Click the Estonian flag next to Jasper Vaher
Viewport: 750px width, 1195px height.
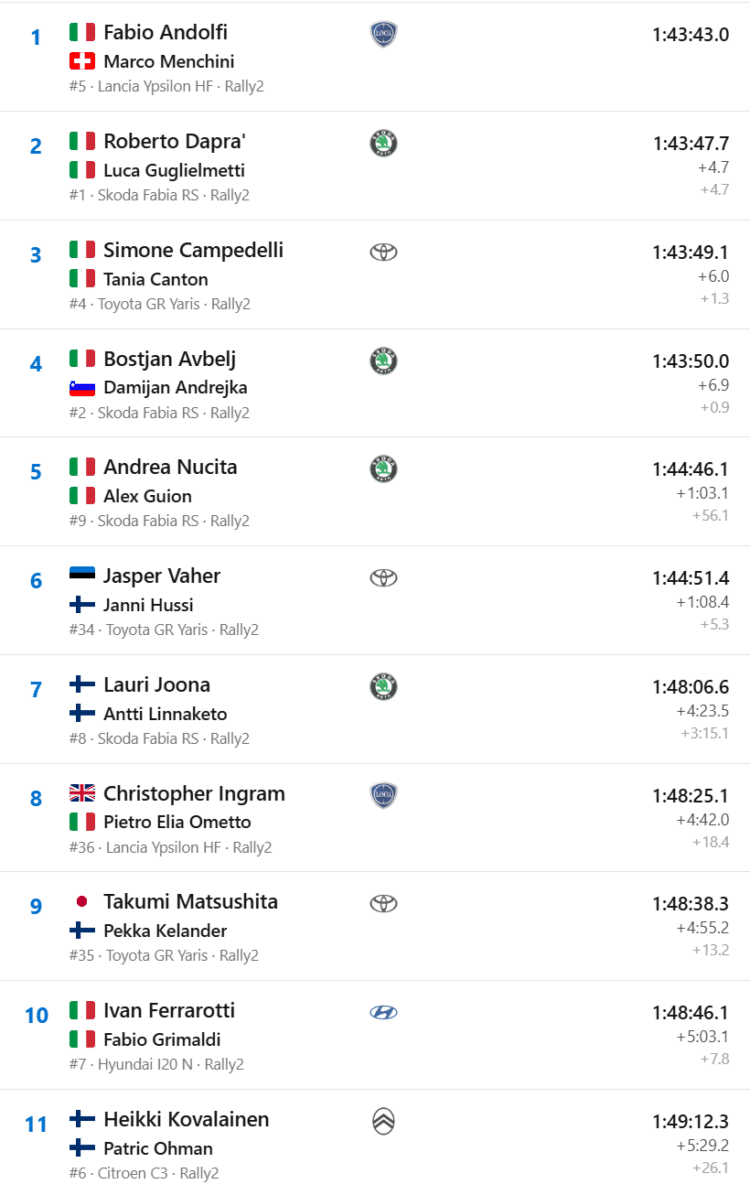click(82, 575)
